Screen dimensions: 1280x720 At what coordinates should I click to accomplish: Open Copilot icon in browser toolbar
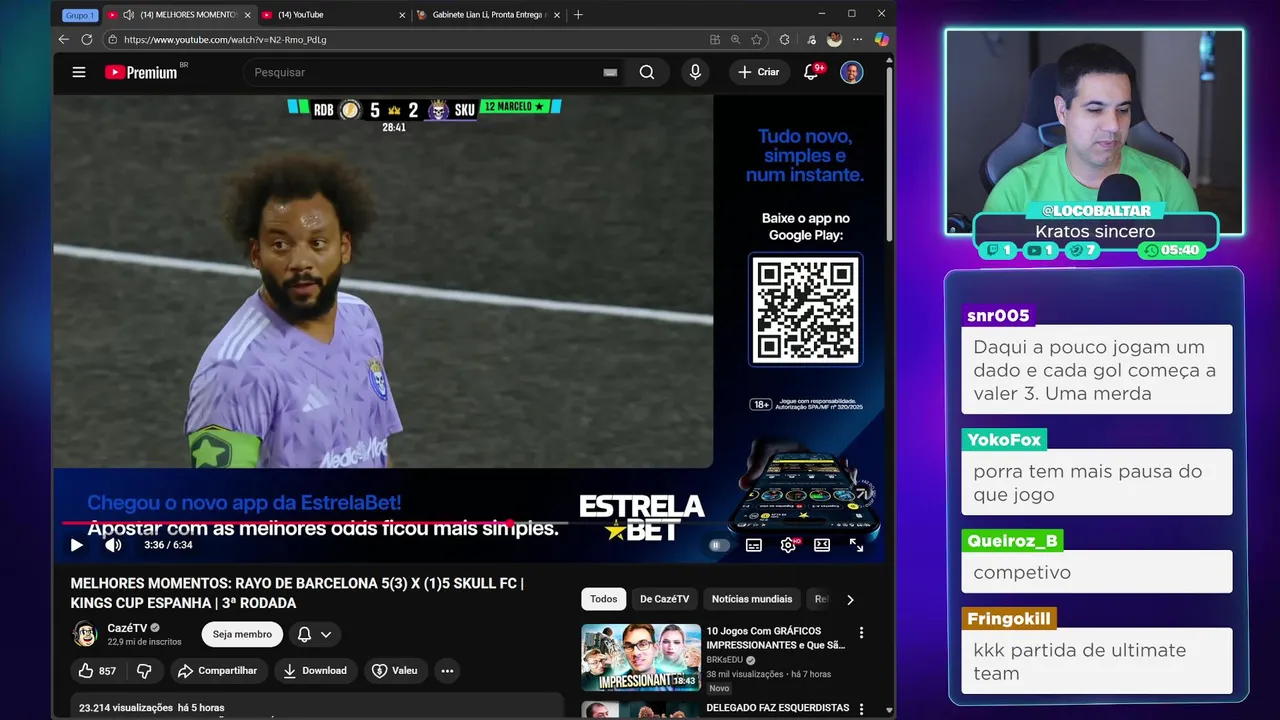881,39
